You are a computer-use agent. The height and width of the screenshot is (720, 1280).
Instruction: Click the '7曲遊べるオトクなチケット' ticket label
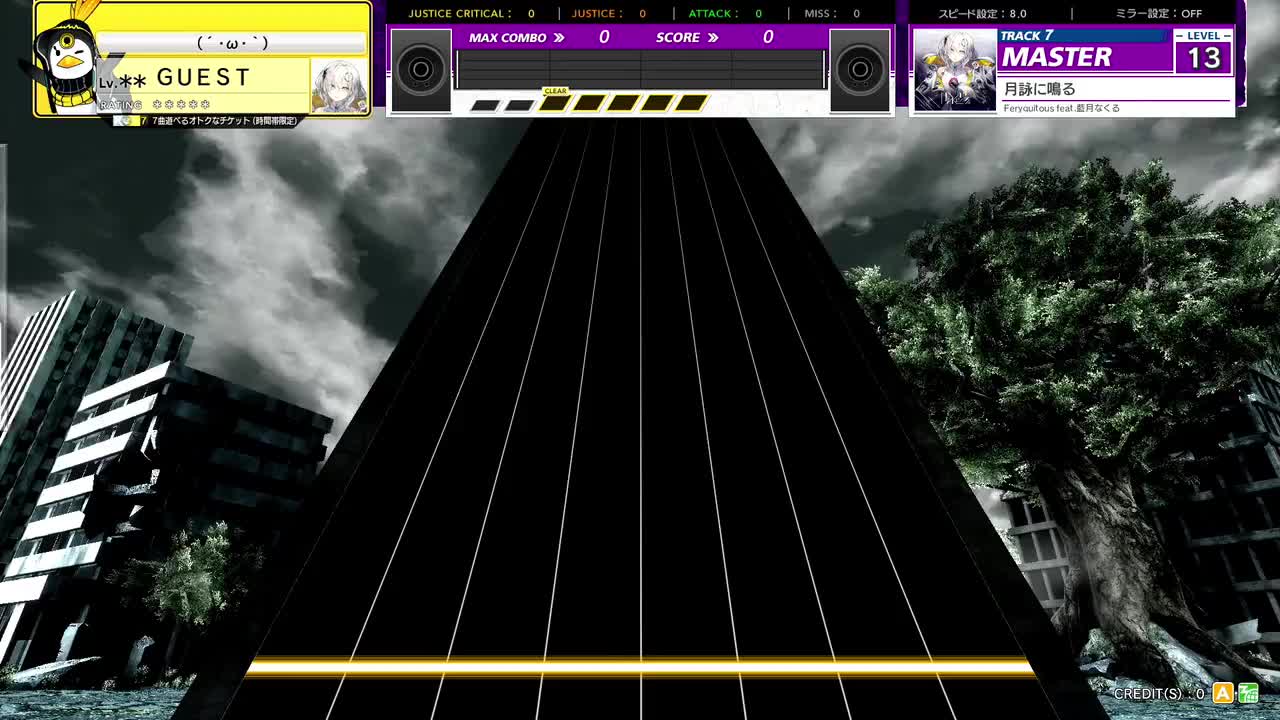coord(224,121)
